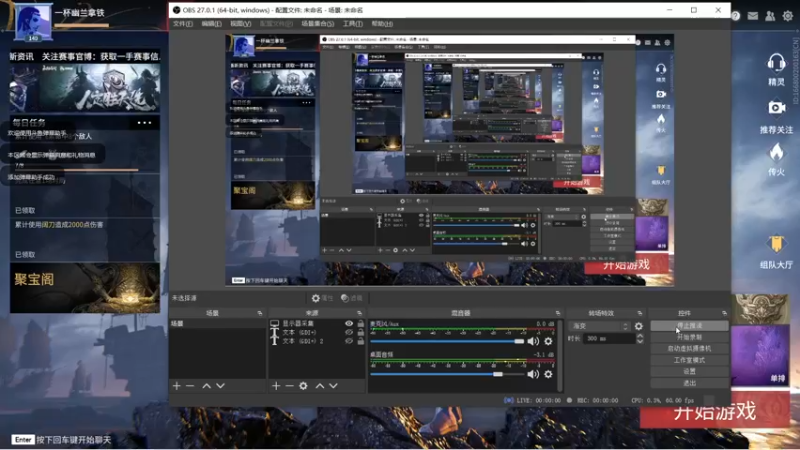The image size is (800, 450).
Task: Click the player avatar in game top-left
Action: tap(33, 21)
